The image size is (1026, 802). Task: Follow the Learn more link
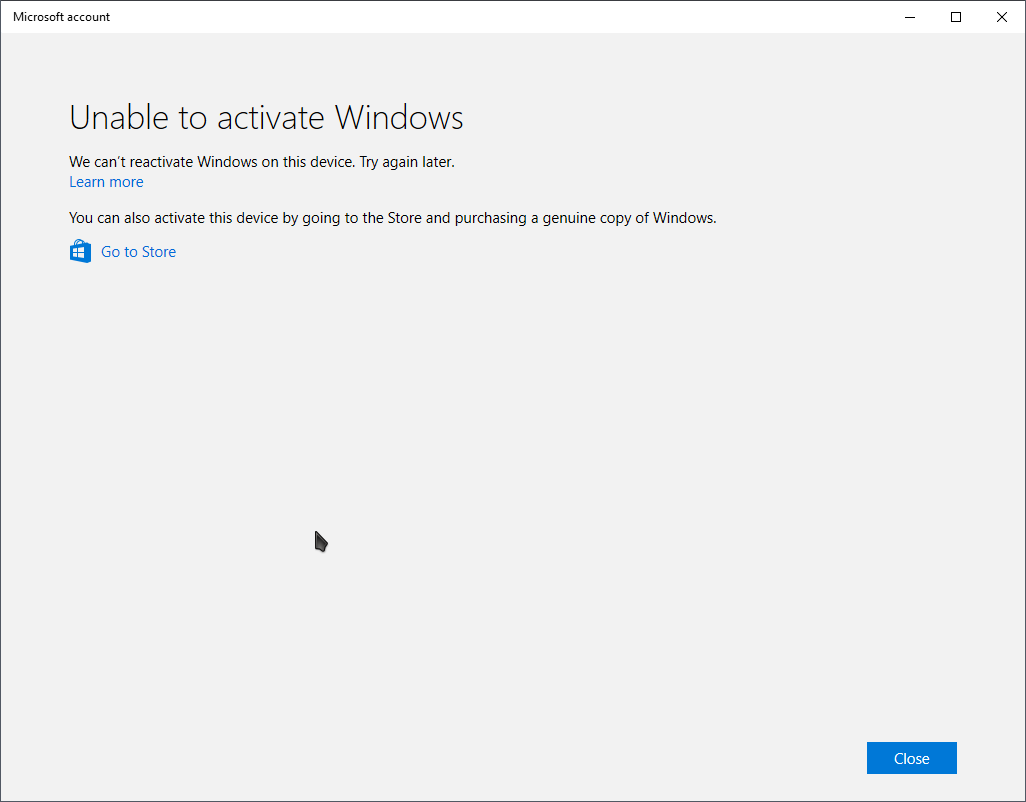pos(106,182)
